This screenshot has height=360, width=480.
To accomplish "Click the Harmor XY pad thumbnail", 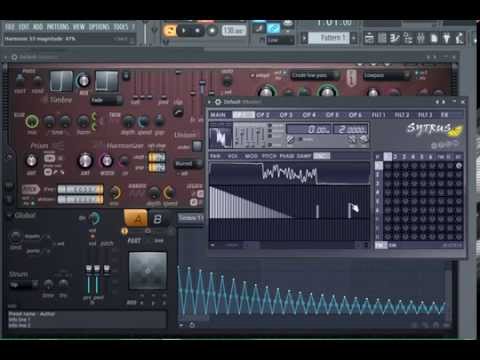I will tap(148, 271).
